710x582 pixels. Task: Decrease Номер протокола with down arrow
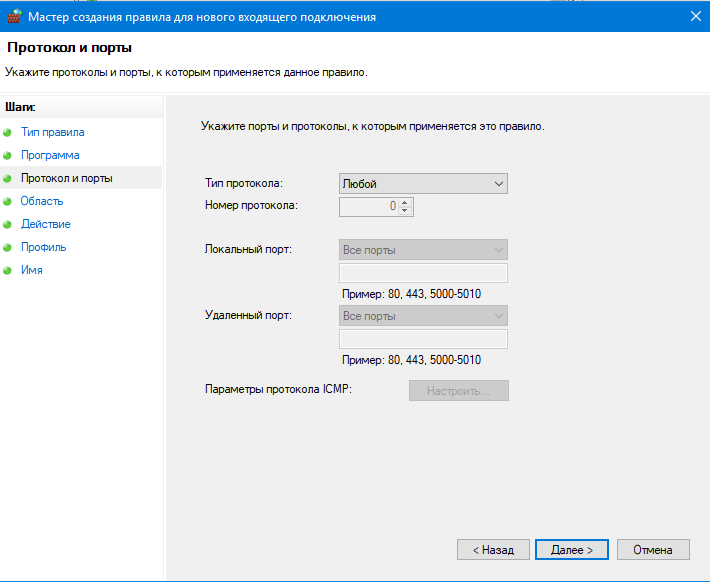pos(405,211)
